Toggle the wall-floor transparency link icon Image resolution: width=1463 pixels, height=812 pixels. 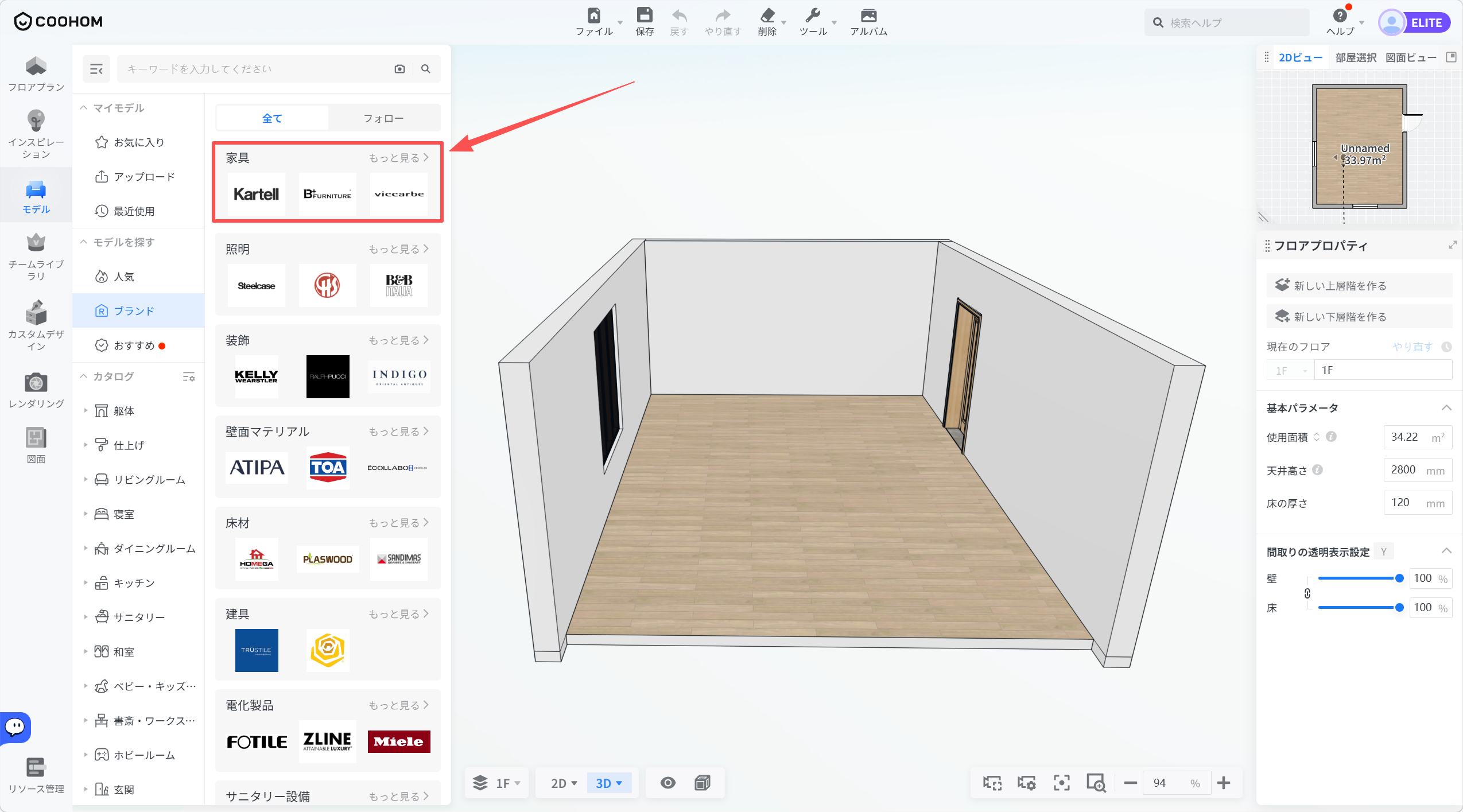[x=1307, y=593]
